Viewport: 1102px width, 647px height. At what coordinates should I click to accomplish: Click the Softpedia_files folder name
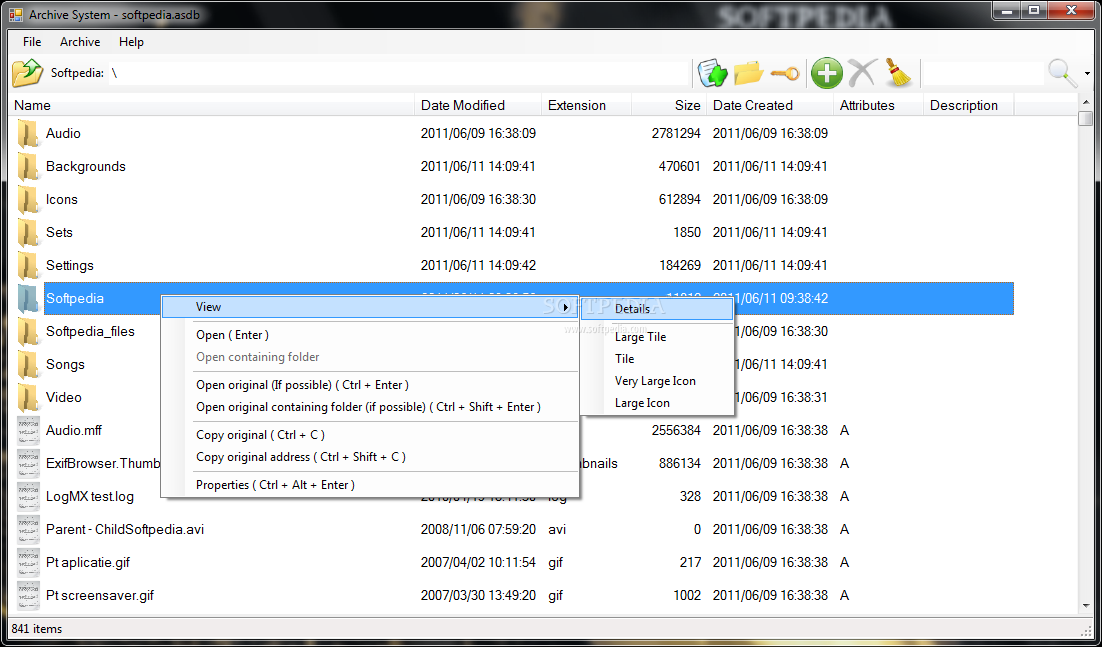[90, 332]
